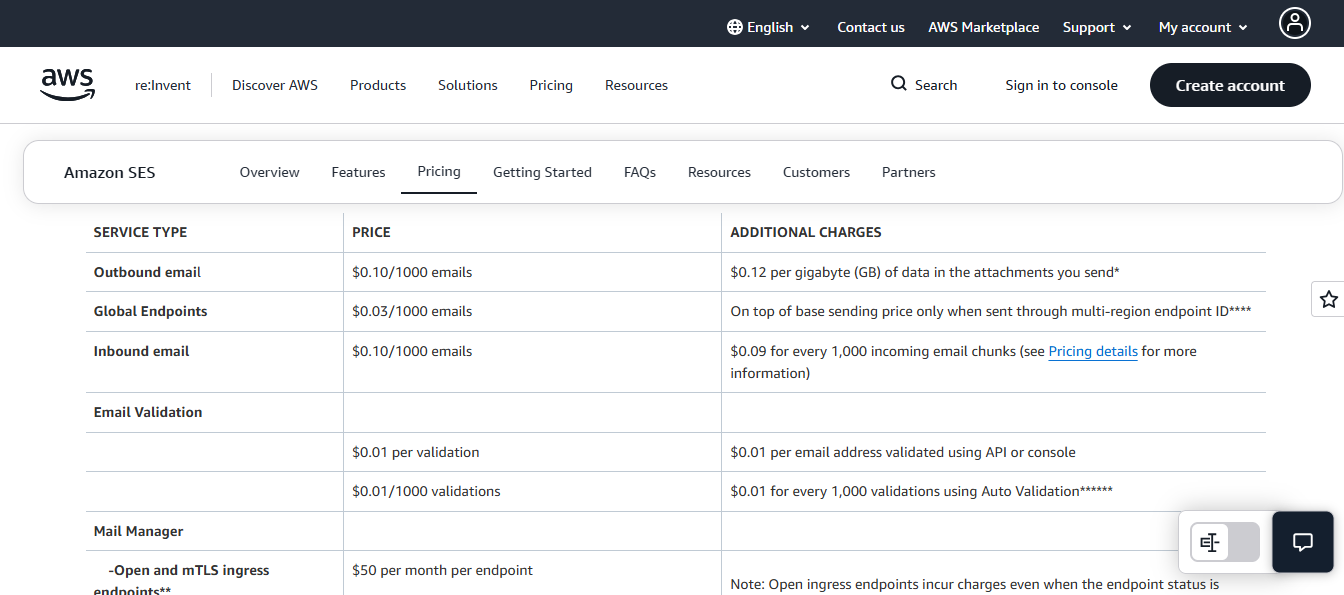Screen dimensions: 1344x595
Task: Open the chat bubble icon
Action: coord(1303,542)
